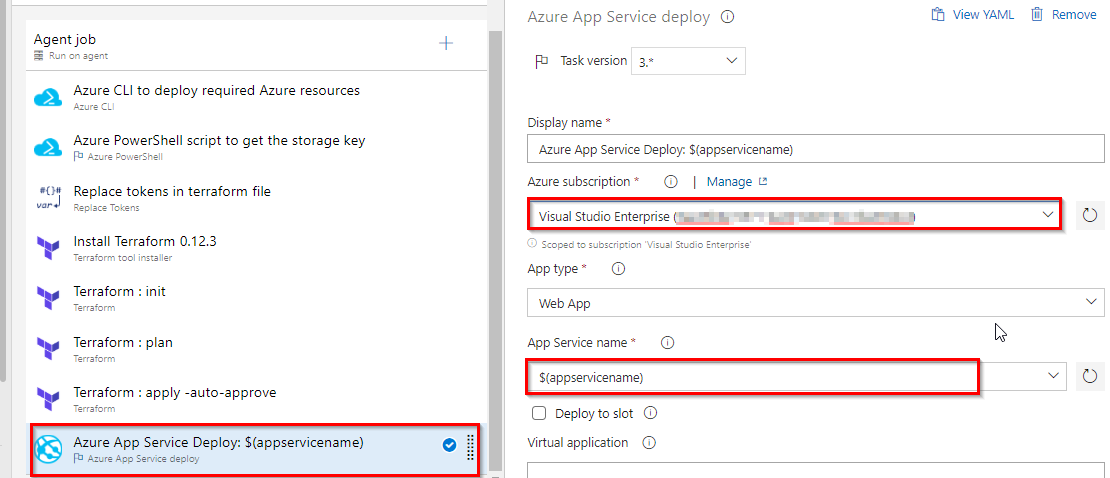The height and width of the screenshot is (478, 1110).
Task: Select the Agent job header row
Action: [256, 46]
